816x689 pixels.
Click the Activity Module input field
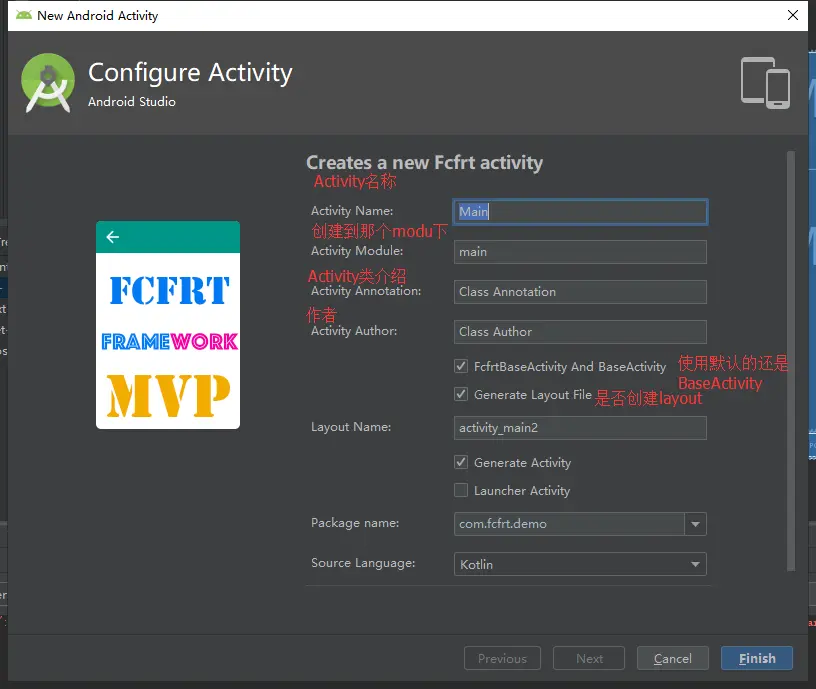tap(580, 252)
